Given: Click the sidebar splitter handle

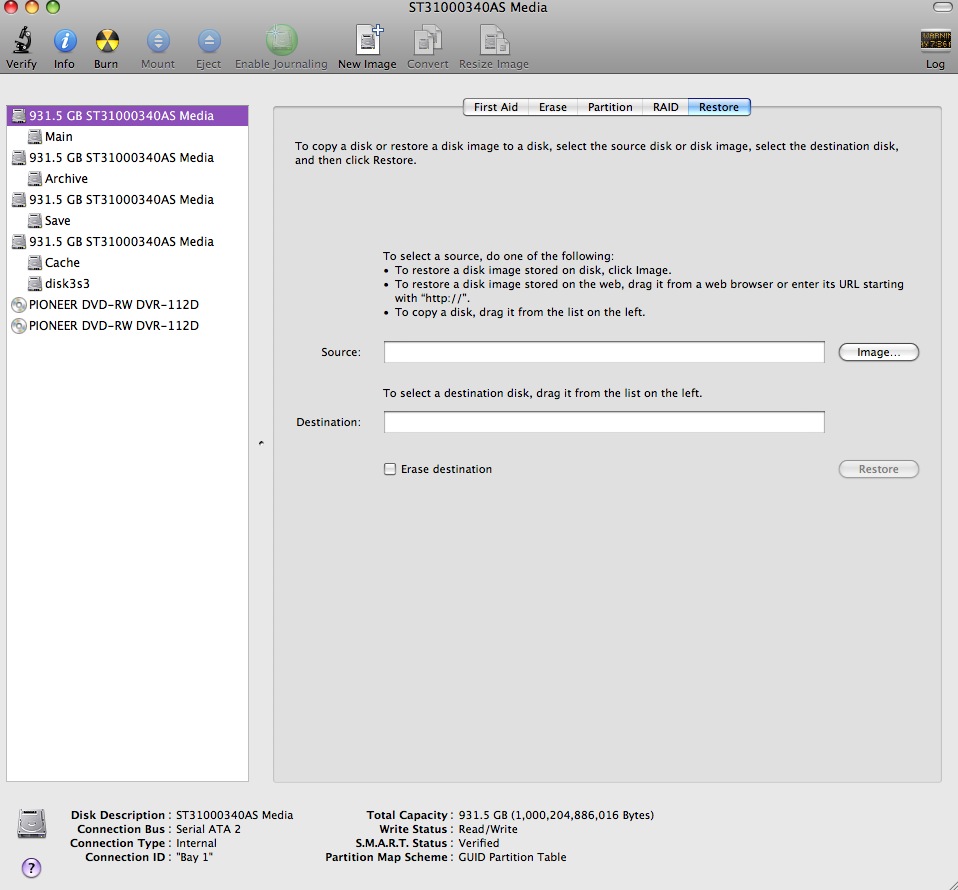Looking at the screenshot, I should pyautogui.click(x=261, y=442).
